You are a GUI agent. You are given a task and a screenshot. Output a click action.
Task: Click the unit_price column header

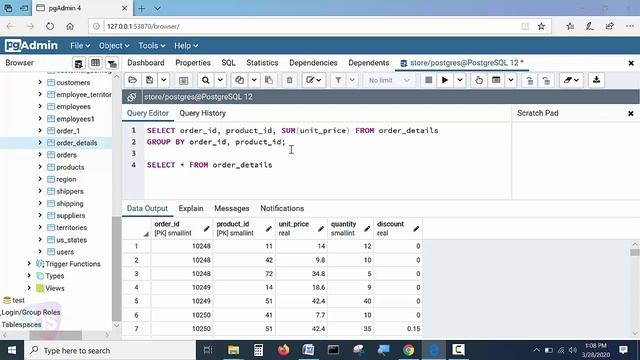[301, 228]
